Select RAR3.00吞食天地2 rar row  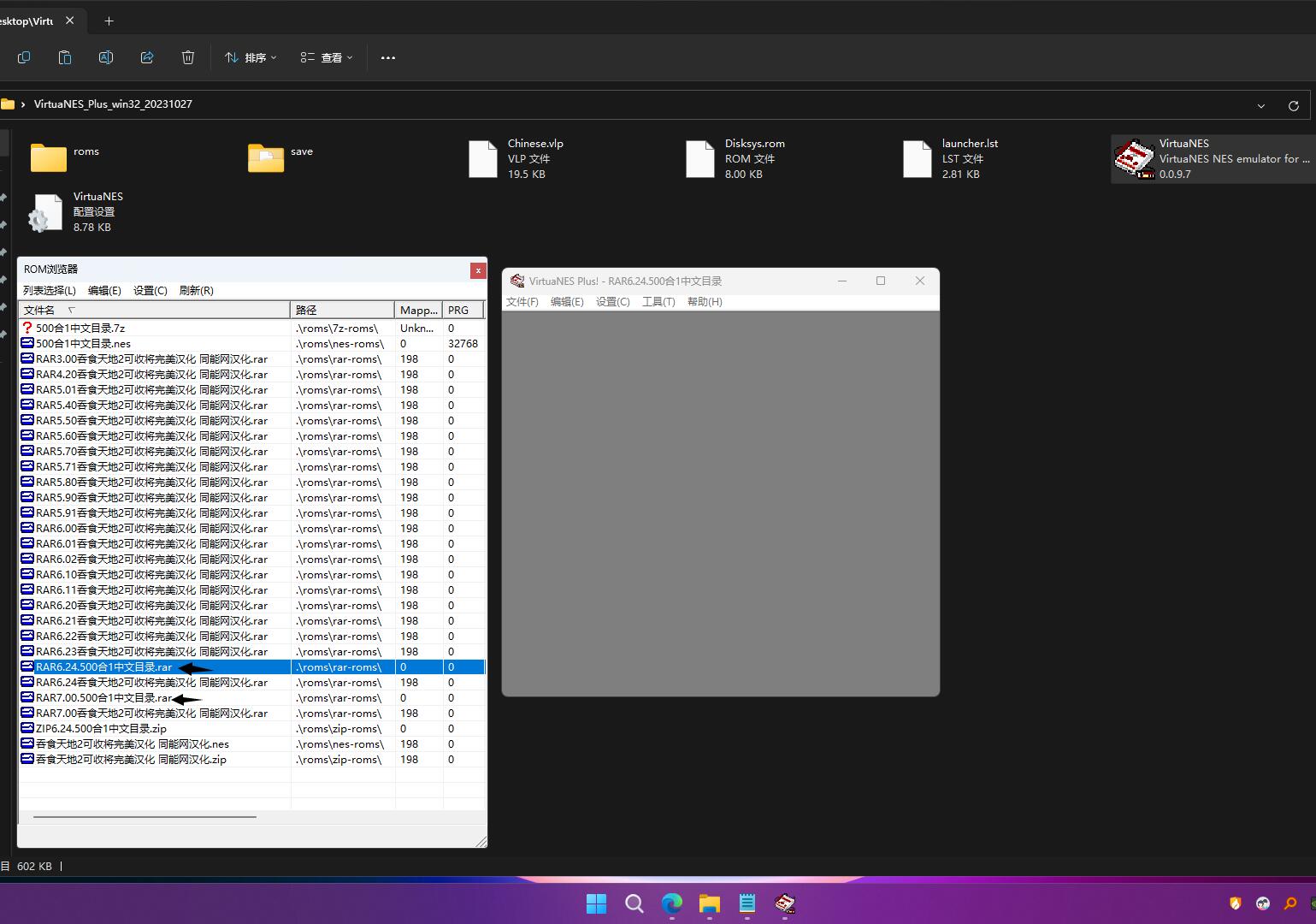252,359
